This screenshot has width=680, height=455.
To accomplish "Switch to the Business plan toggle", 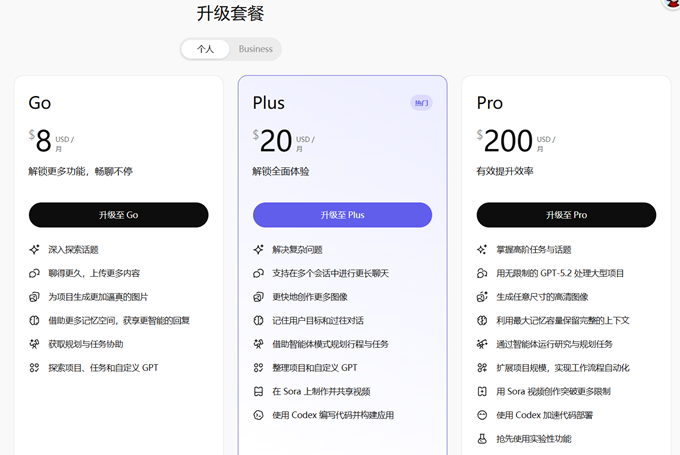I will (255, 49).
